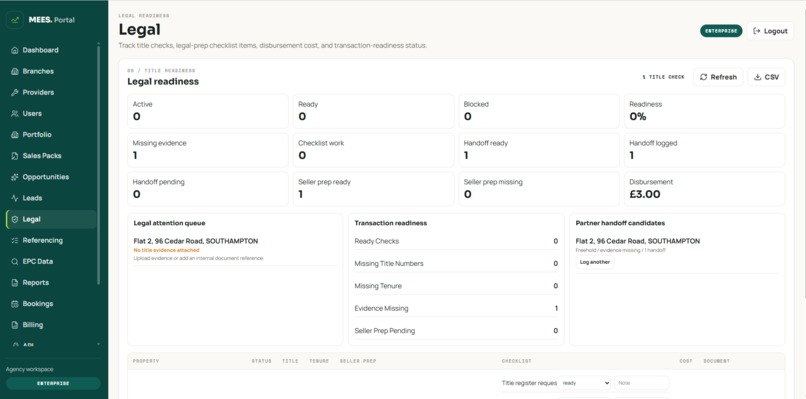The width and height of the screenshot is (806, 399).
Task: Click the Readiness 0% stat card
Action: (704, 111)
